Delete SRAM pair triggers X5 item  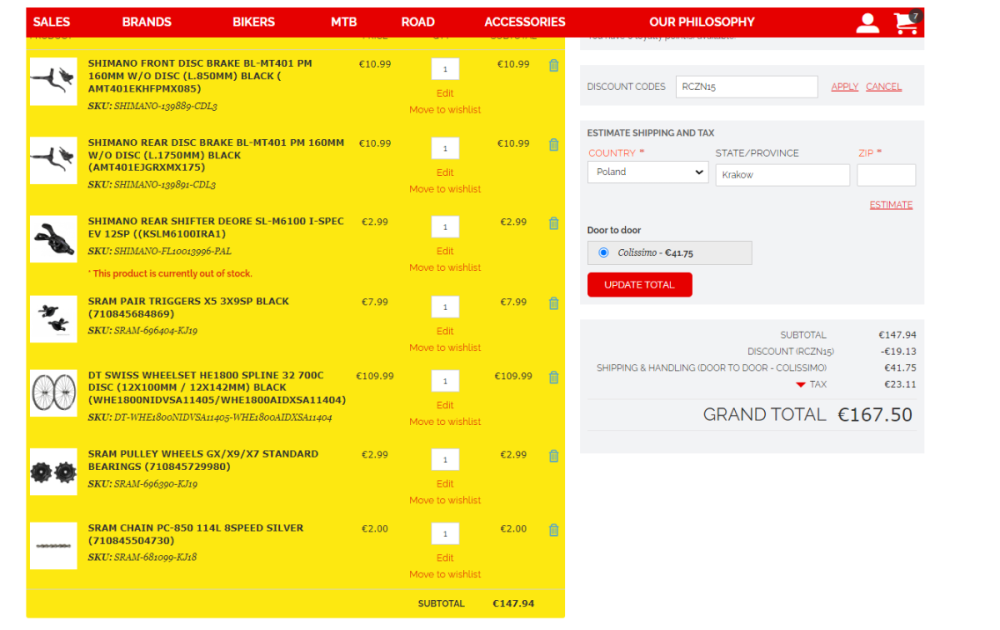point(554,302)
